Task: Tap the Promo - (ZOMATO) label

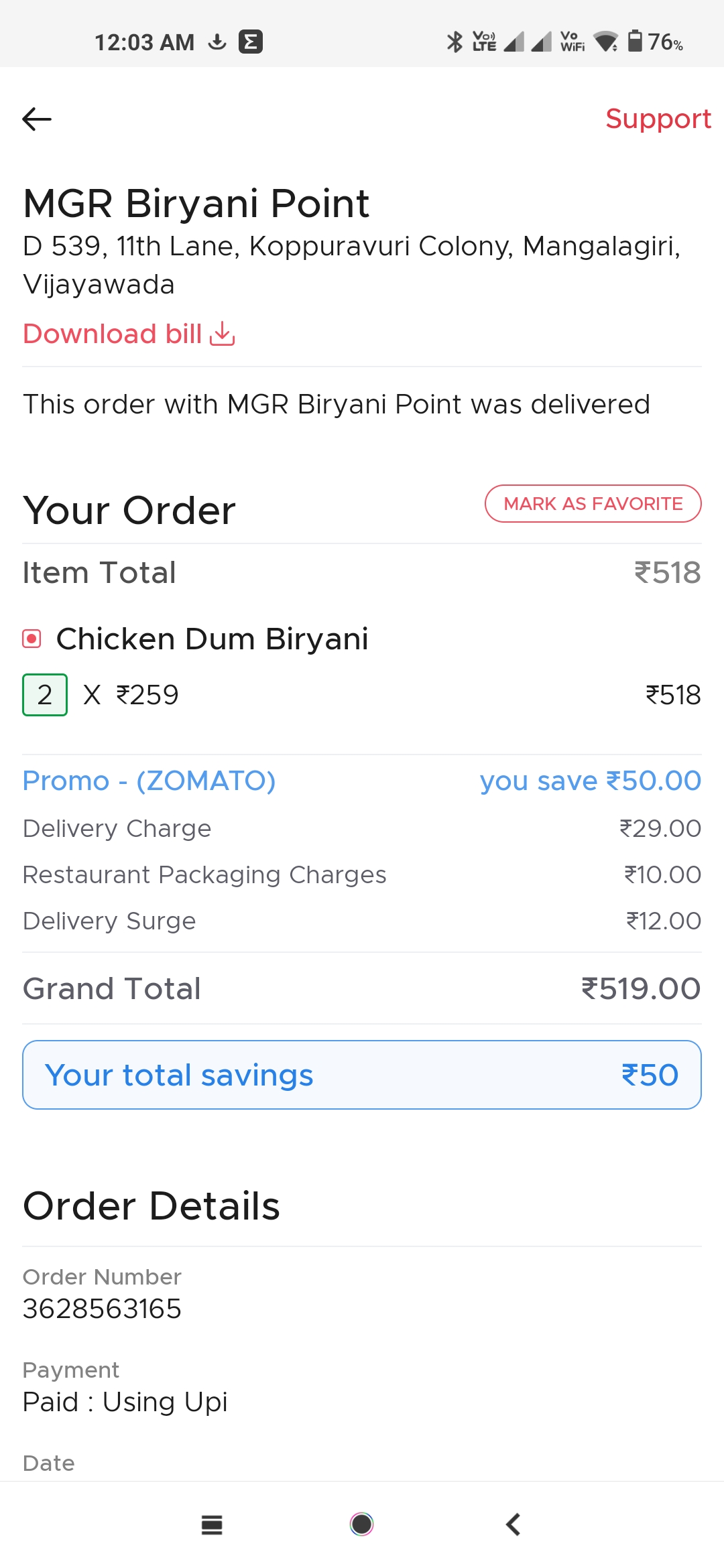Action: (x=149, y=781)
